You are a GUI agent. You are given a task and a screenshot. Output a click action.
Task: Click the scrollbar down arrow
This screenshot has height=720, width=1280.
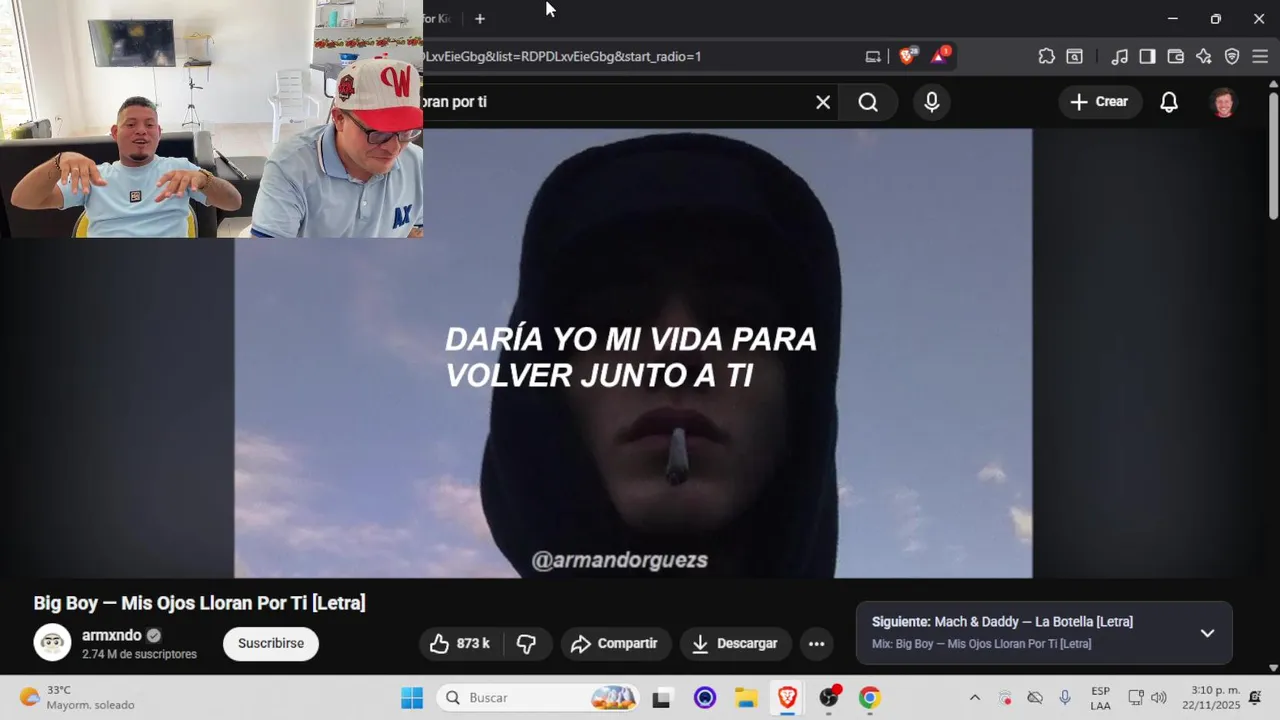1273,667
